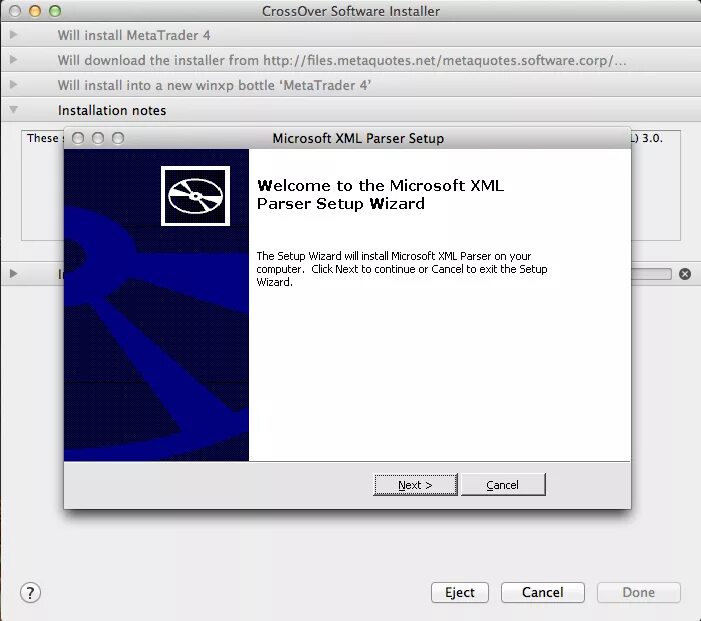
Task: Expand the 'Will install MetaTrader 4' section
Action: point(13,34)
